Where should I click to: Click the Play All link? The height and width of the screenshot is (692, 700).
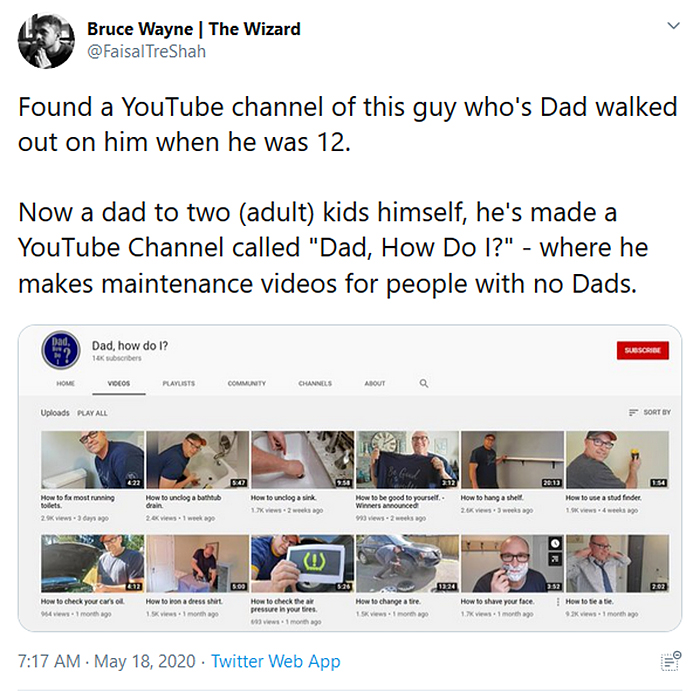tap(92, 412)
